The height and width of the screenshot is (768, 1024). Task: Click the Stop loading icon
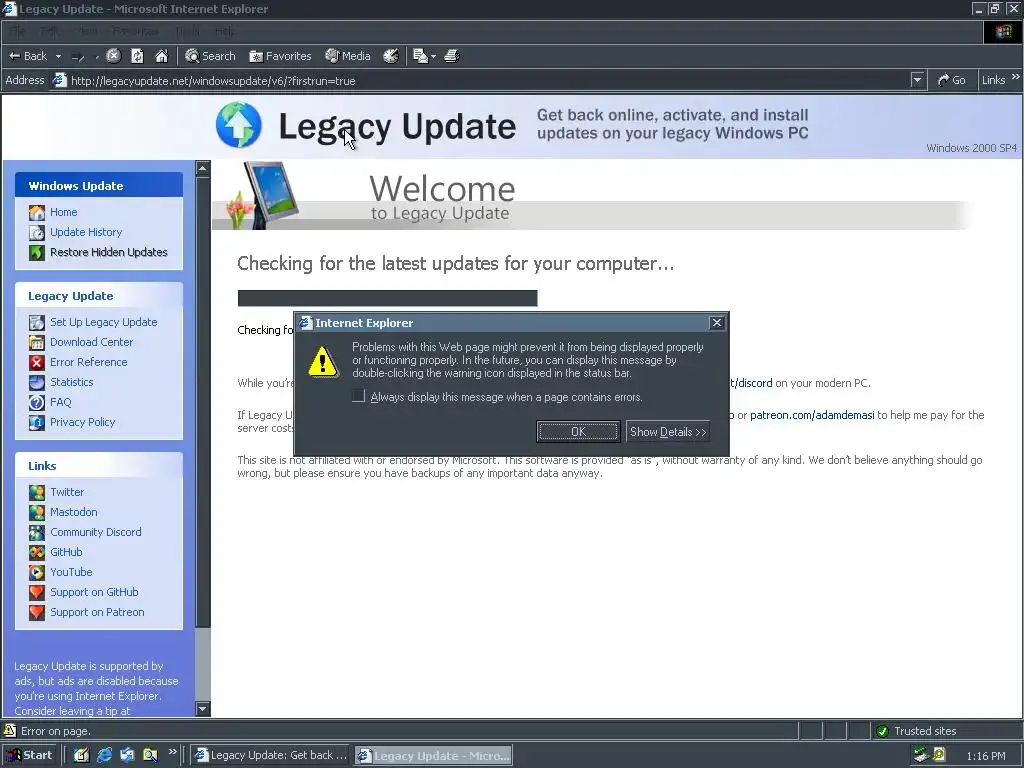pos(114,56)
